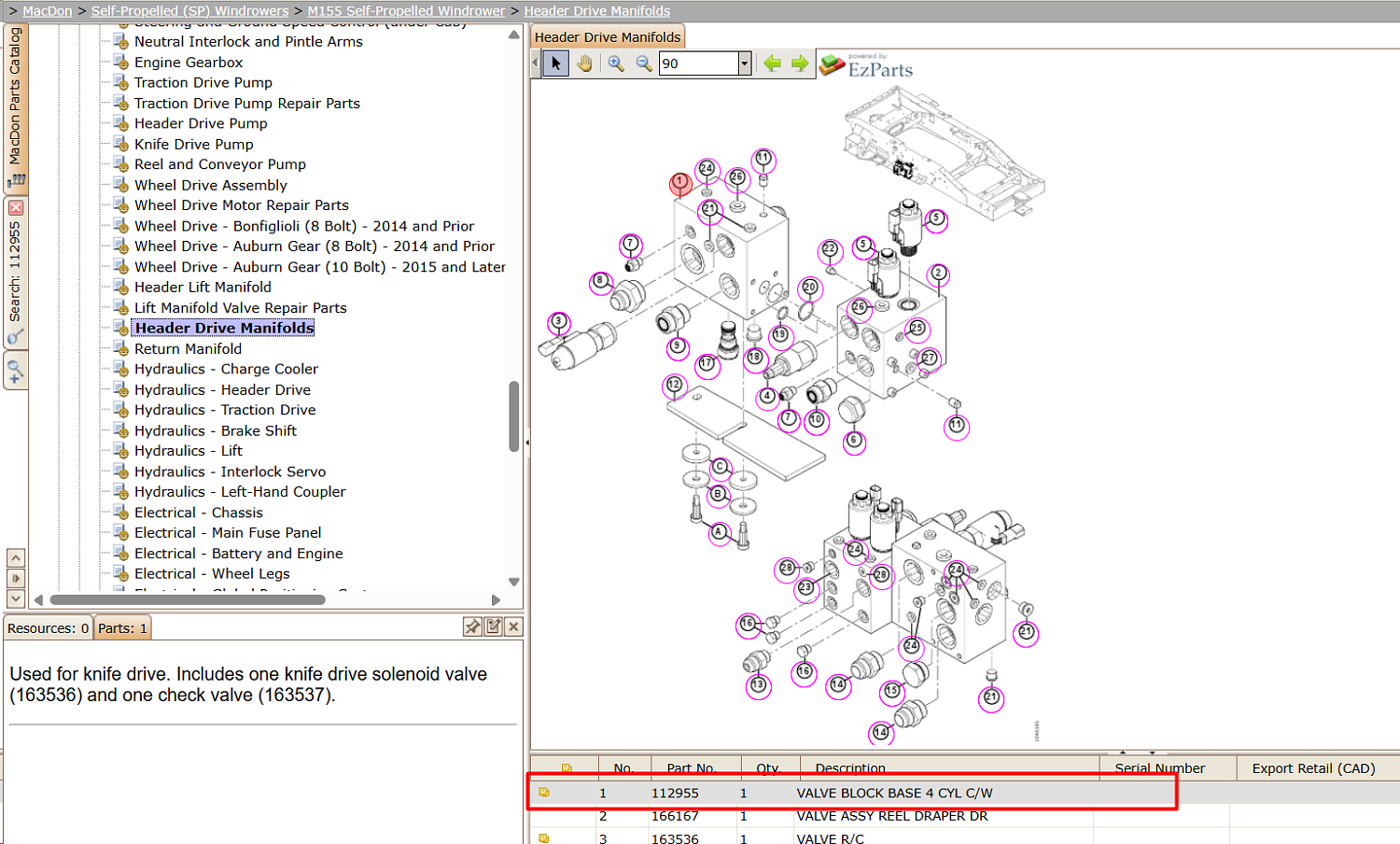Collapse the left panel with splitter arrow
The image size is (1400, 844).
tap(527, 443)
